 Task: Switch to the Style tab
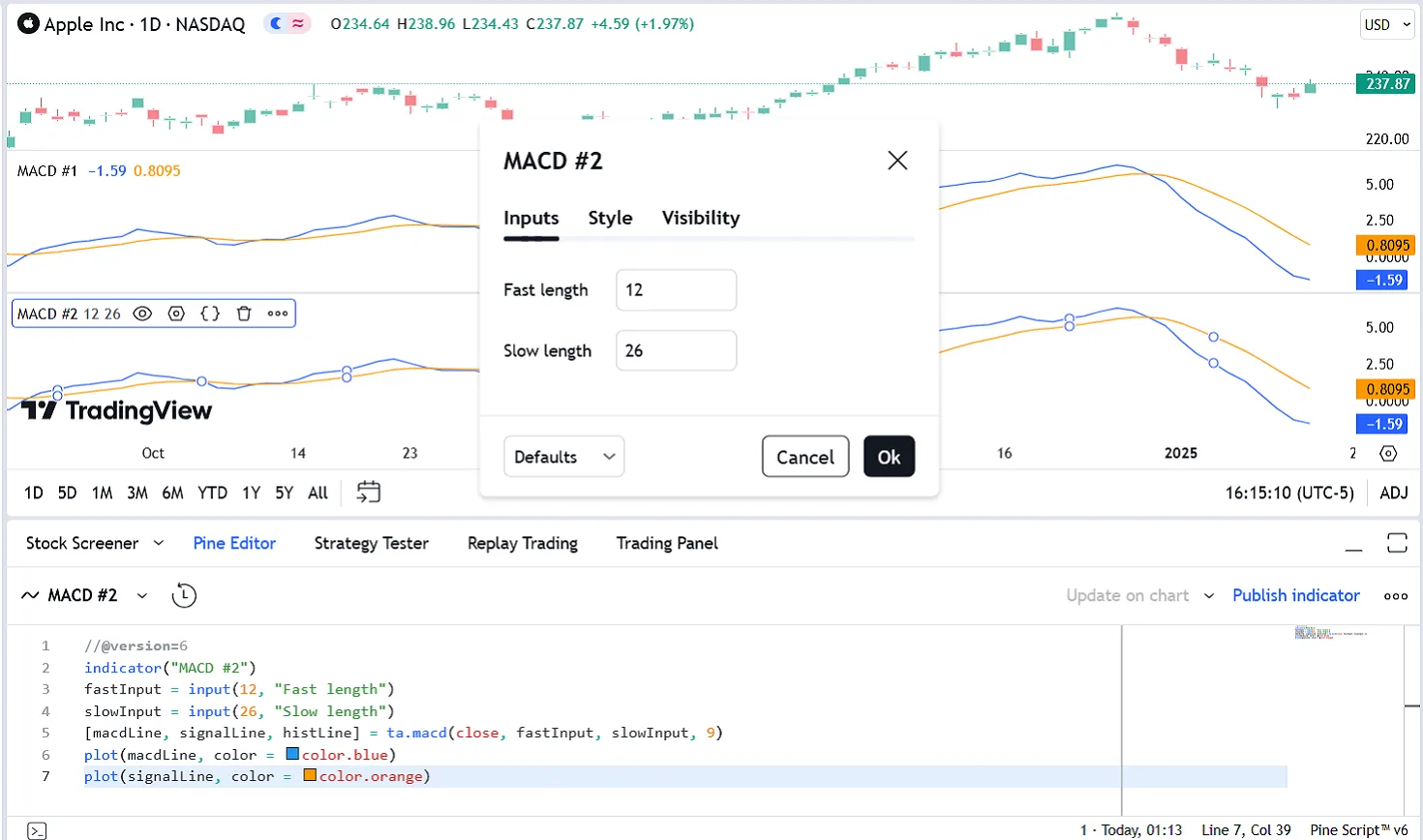(610, 218)
